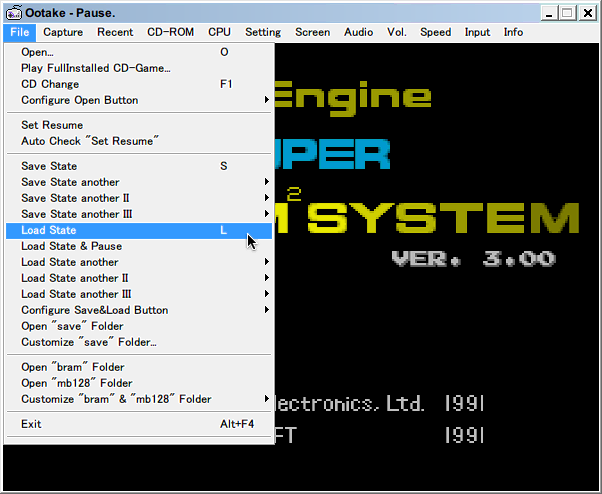
Task: Select Customize "save" Folder...
Action: 139,342
